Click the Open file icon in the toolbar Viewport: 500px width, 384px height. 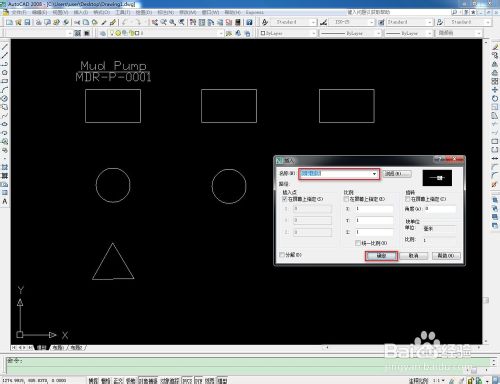click(x=19, y=22)
